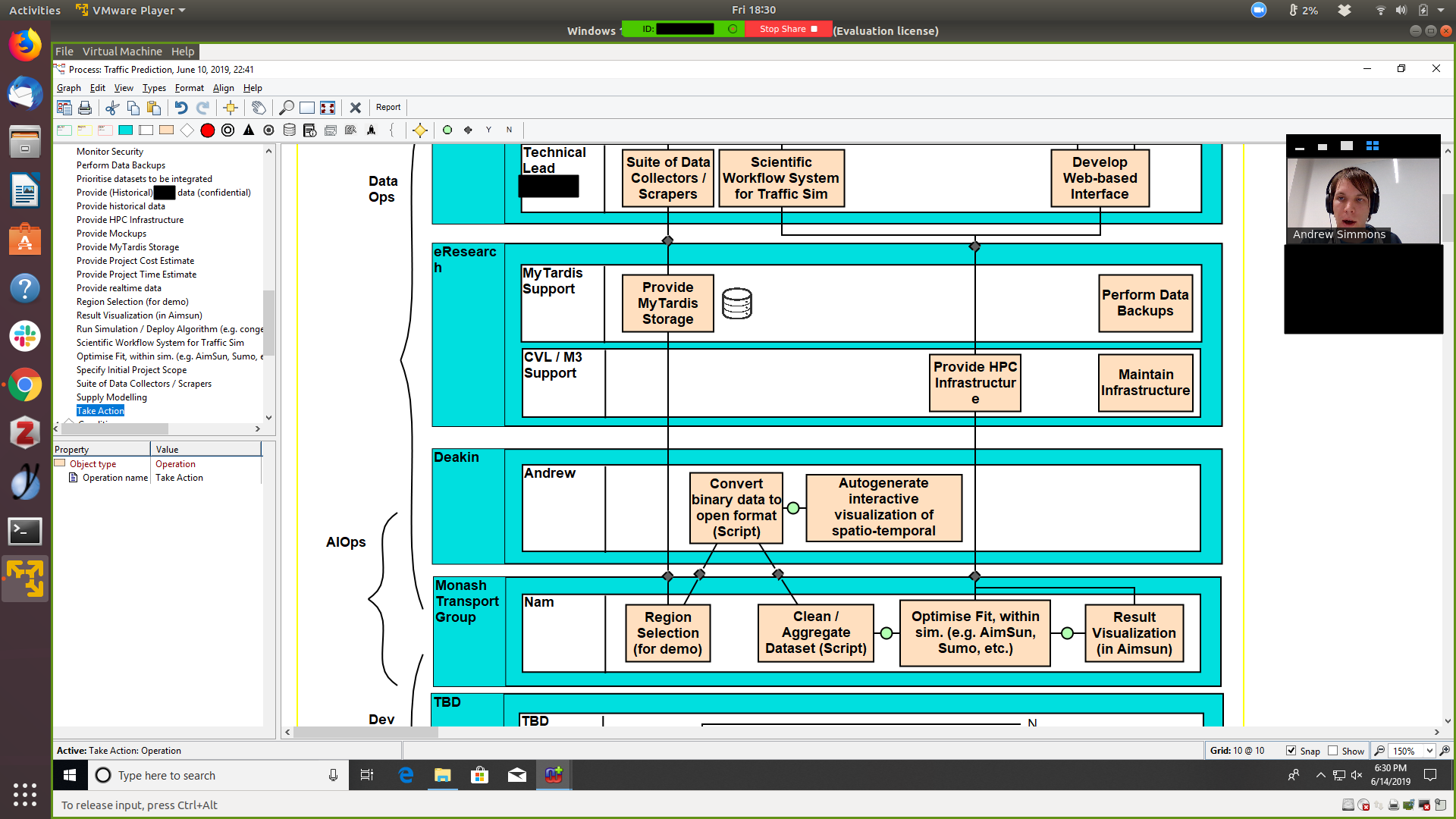Click the delete X toolbar icon

tap(355, 108)
